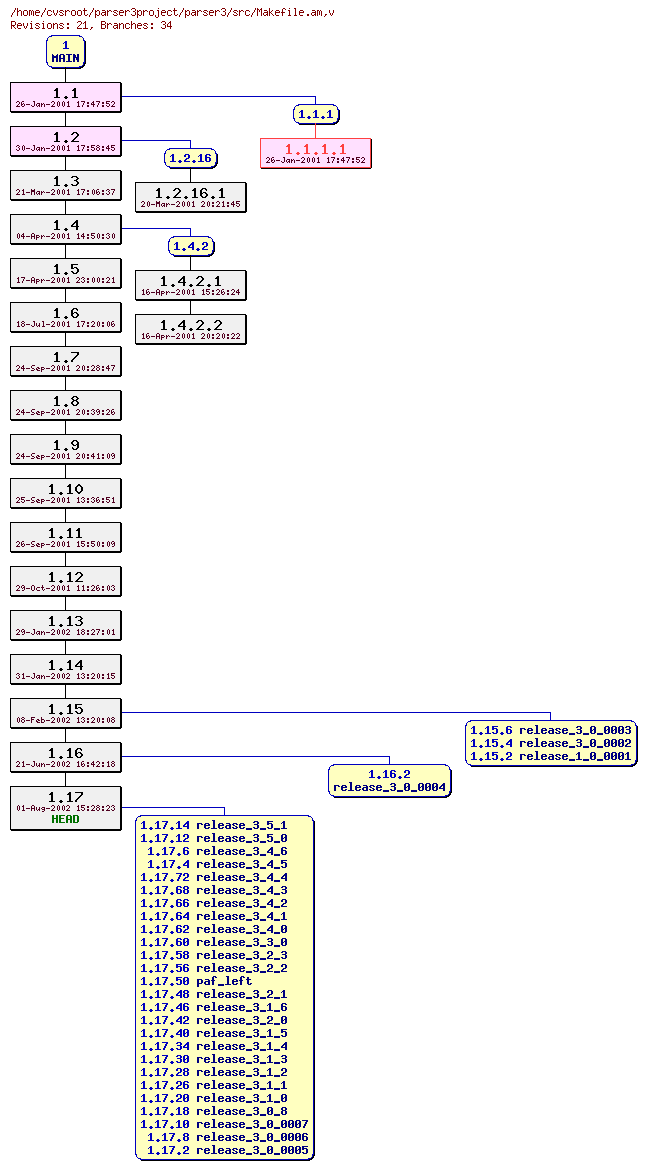
Task: Open revision 1.5 box
Action: point(66,274)
